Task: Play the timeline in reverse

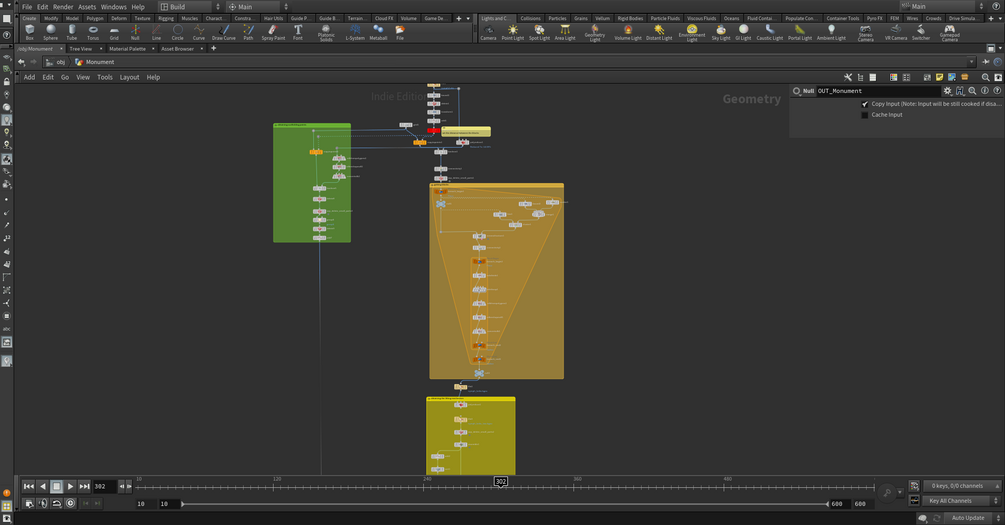Action: (42, 487)
